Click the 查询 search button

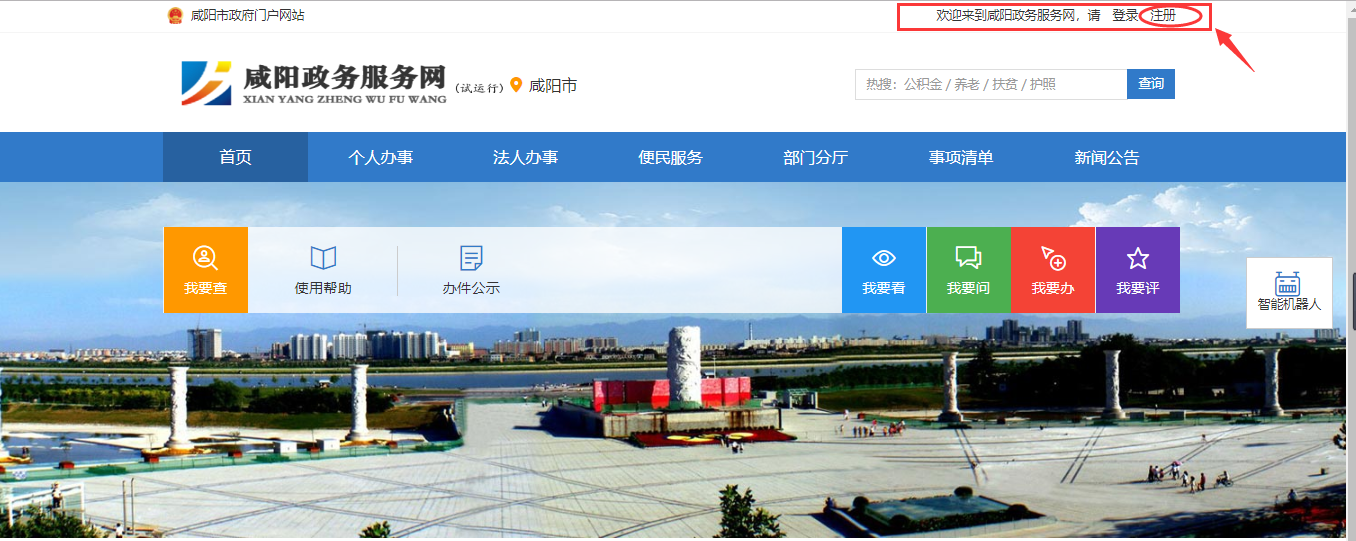tap(1150, 84)
